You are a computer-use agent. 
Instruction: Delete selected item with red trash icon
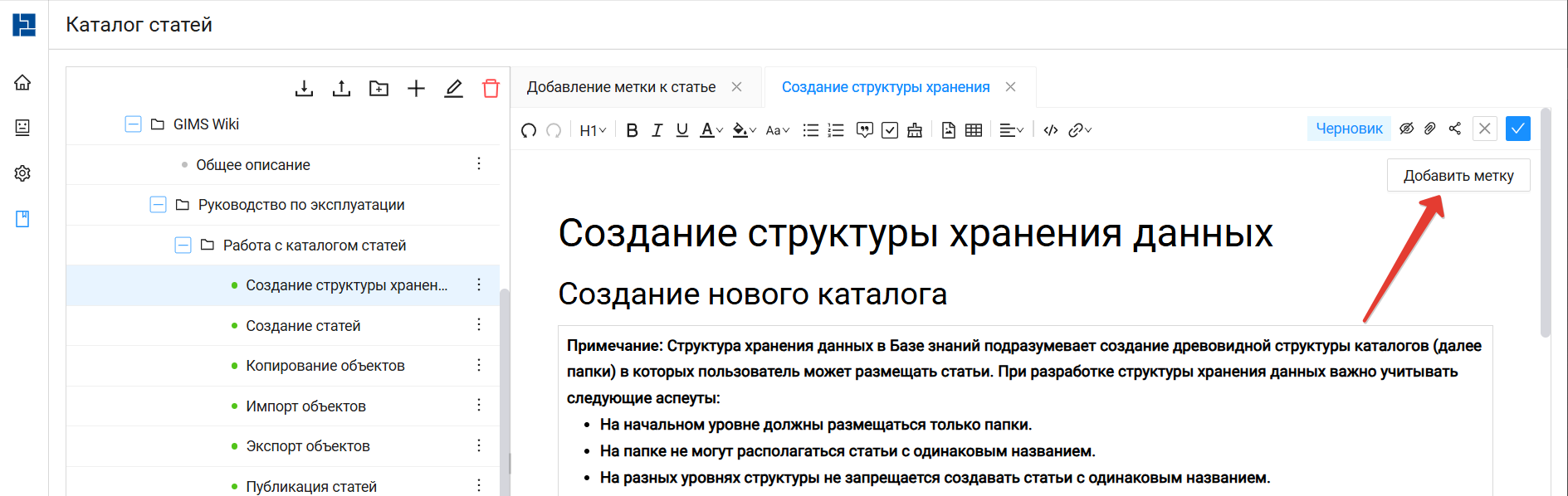(x=491, y=88)
